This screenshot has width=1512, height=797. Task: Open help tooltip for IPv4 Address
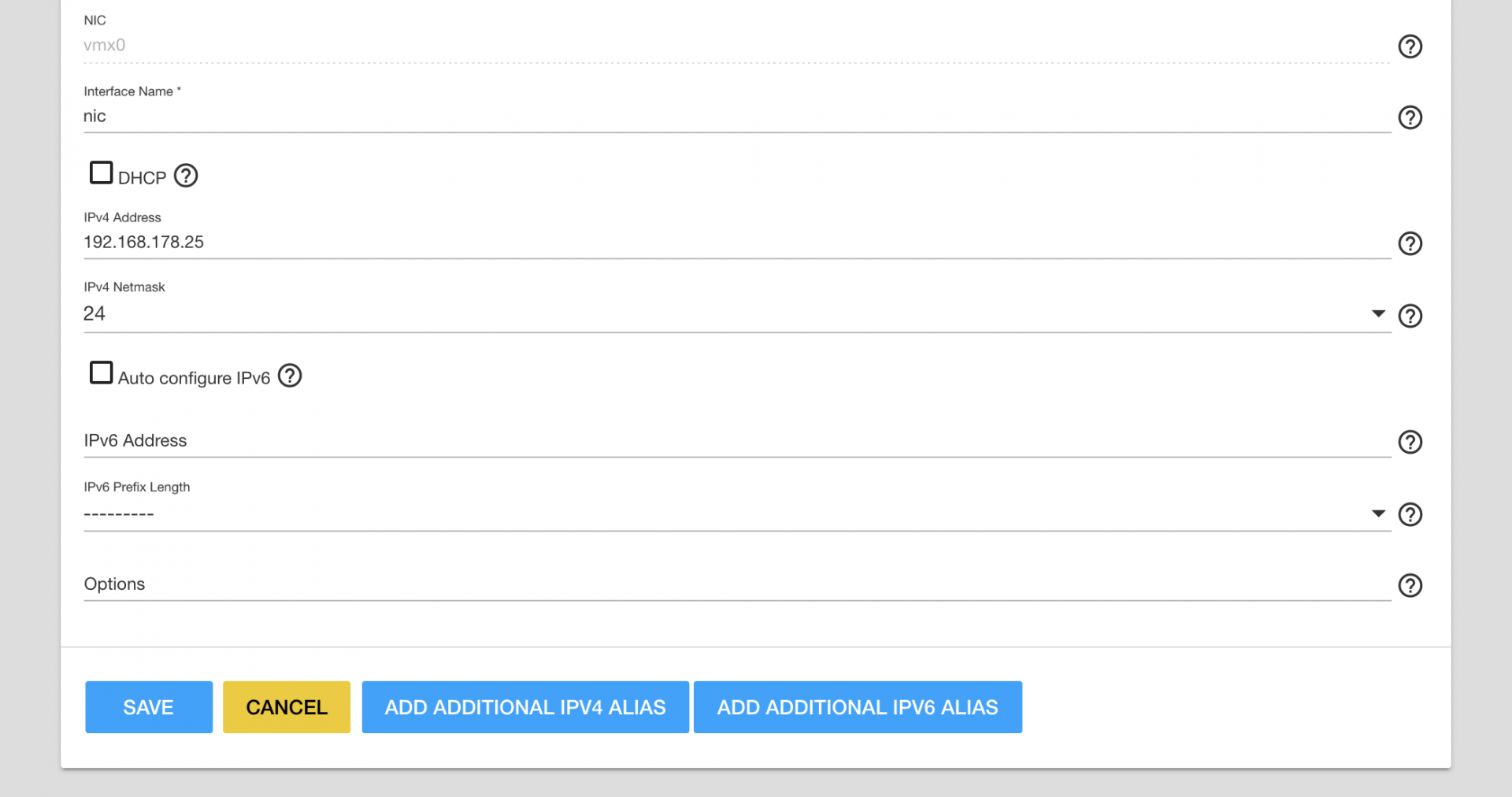[x=1410, y=243]
